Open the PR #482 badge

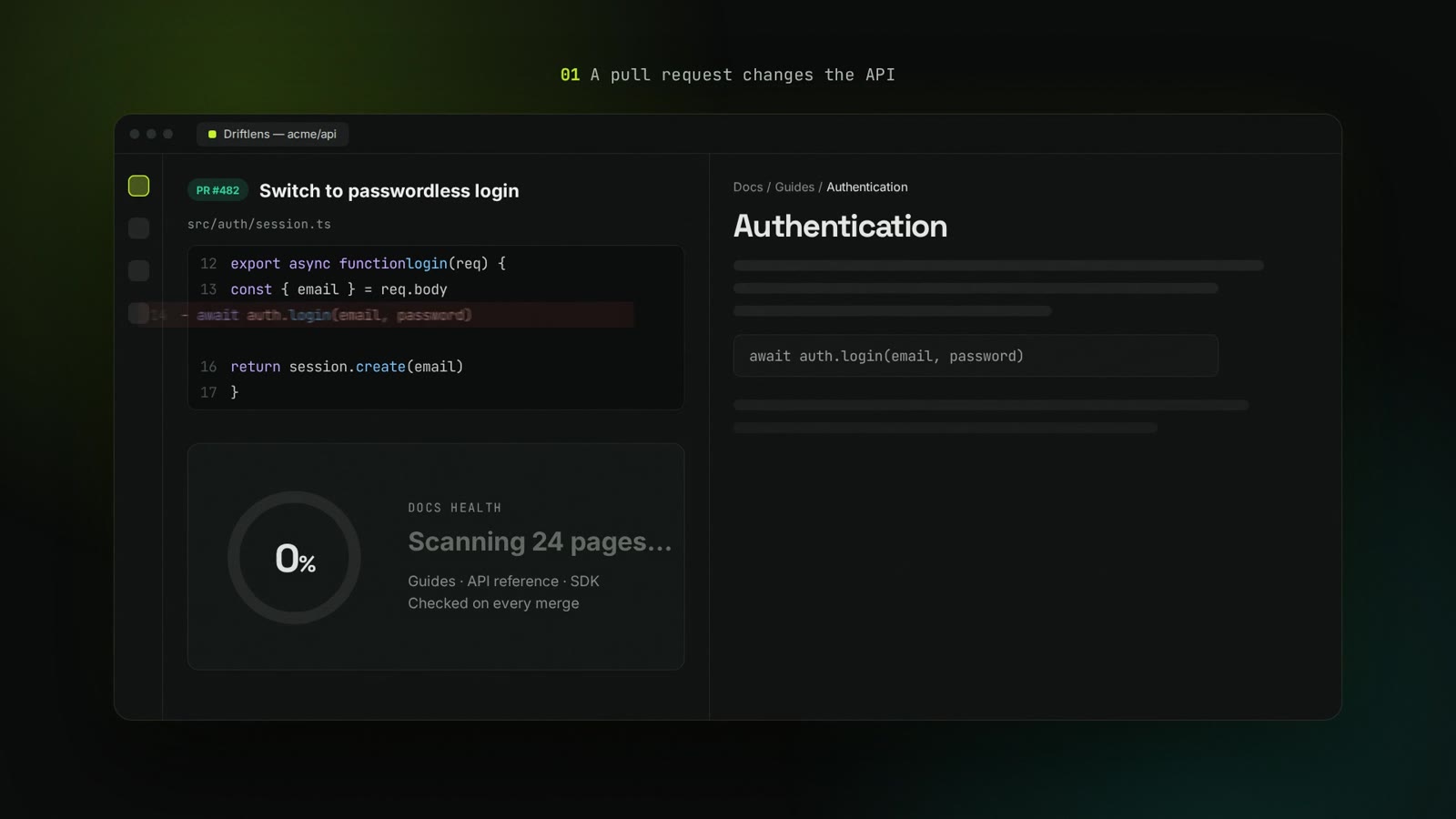[x=218, y=190]
